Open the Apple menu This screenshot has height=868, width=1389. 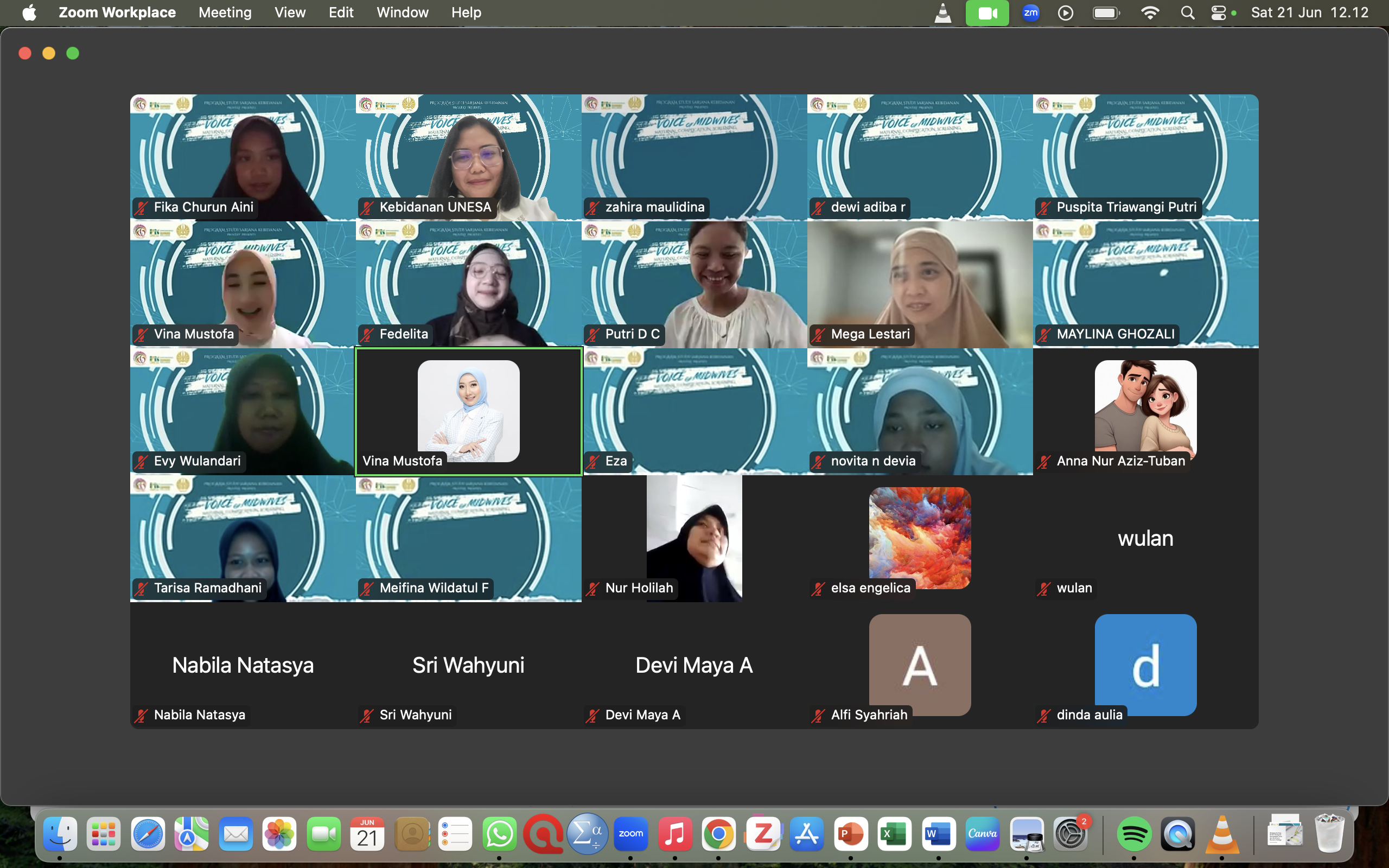pyautogui.click(x=29, y=12)
